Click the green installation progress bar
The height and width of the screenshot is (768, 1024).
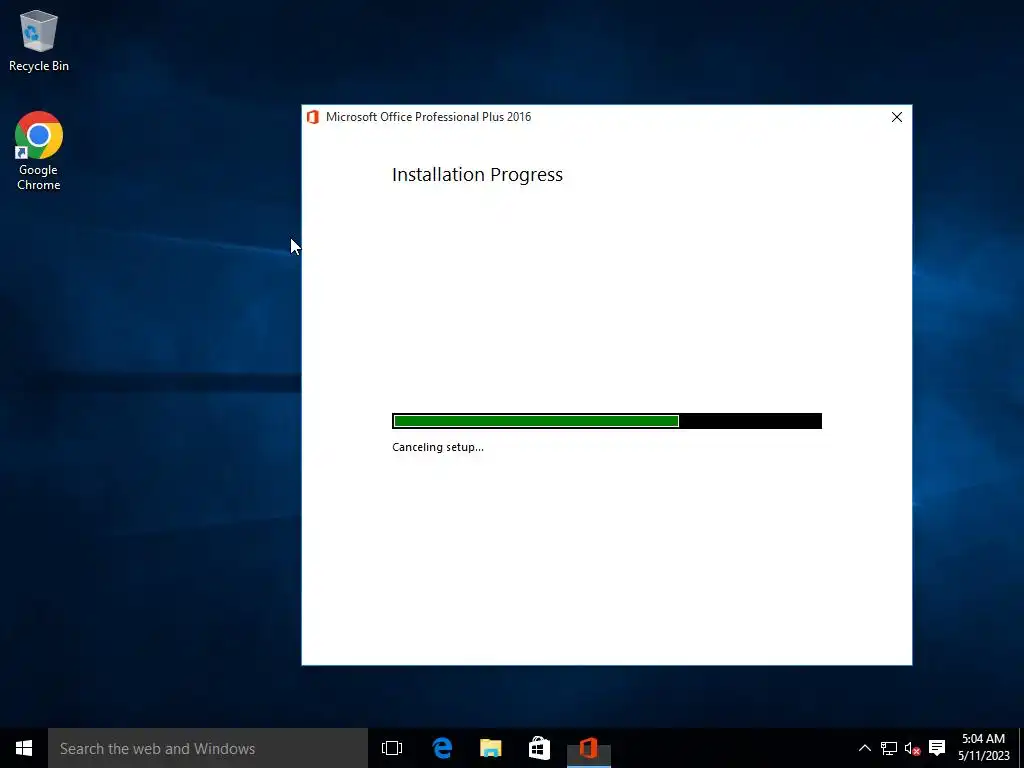point(607,421)
